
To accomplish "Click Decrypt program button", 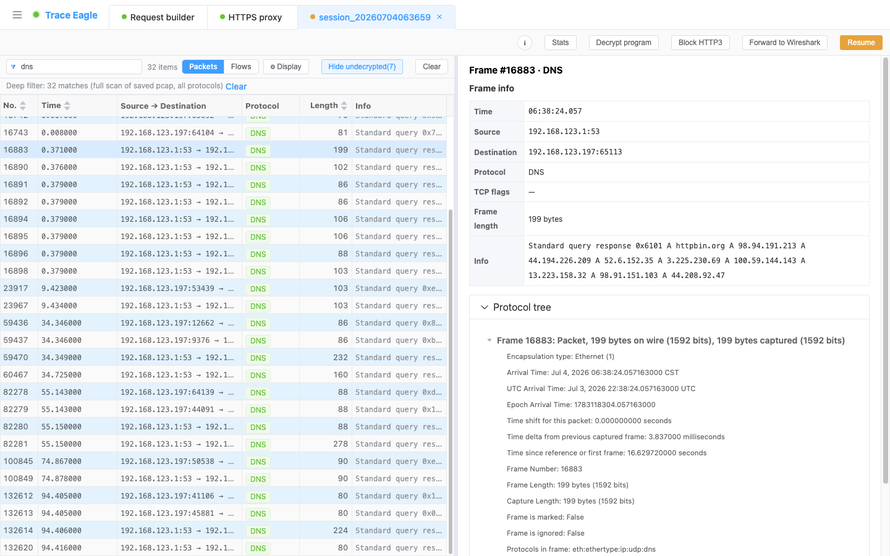I will click(623, 43).
